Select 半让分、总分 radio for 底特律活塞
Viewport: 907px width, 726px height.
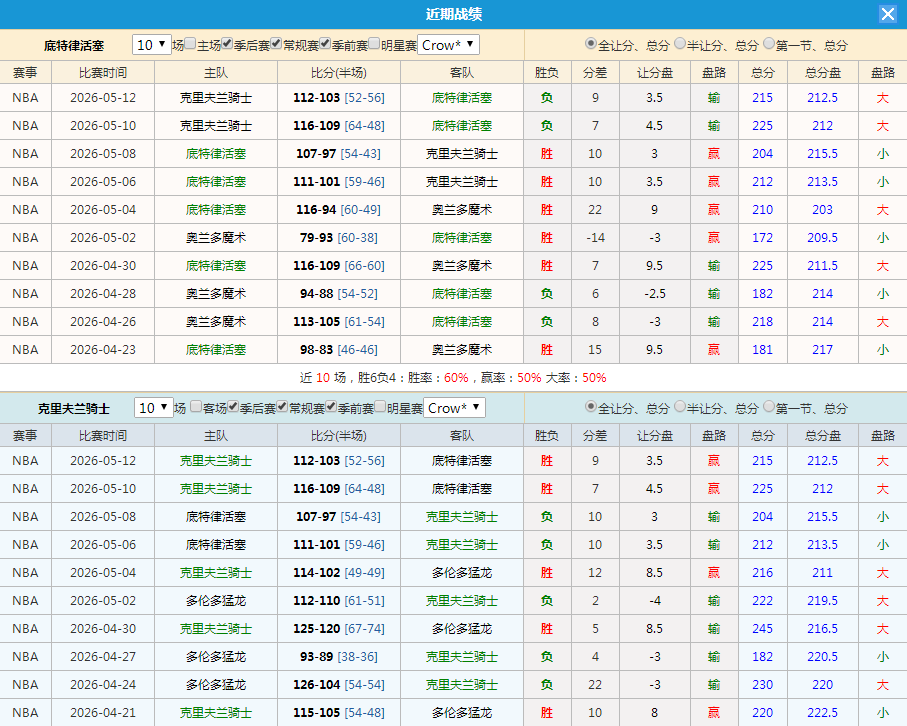click(680, 43)
